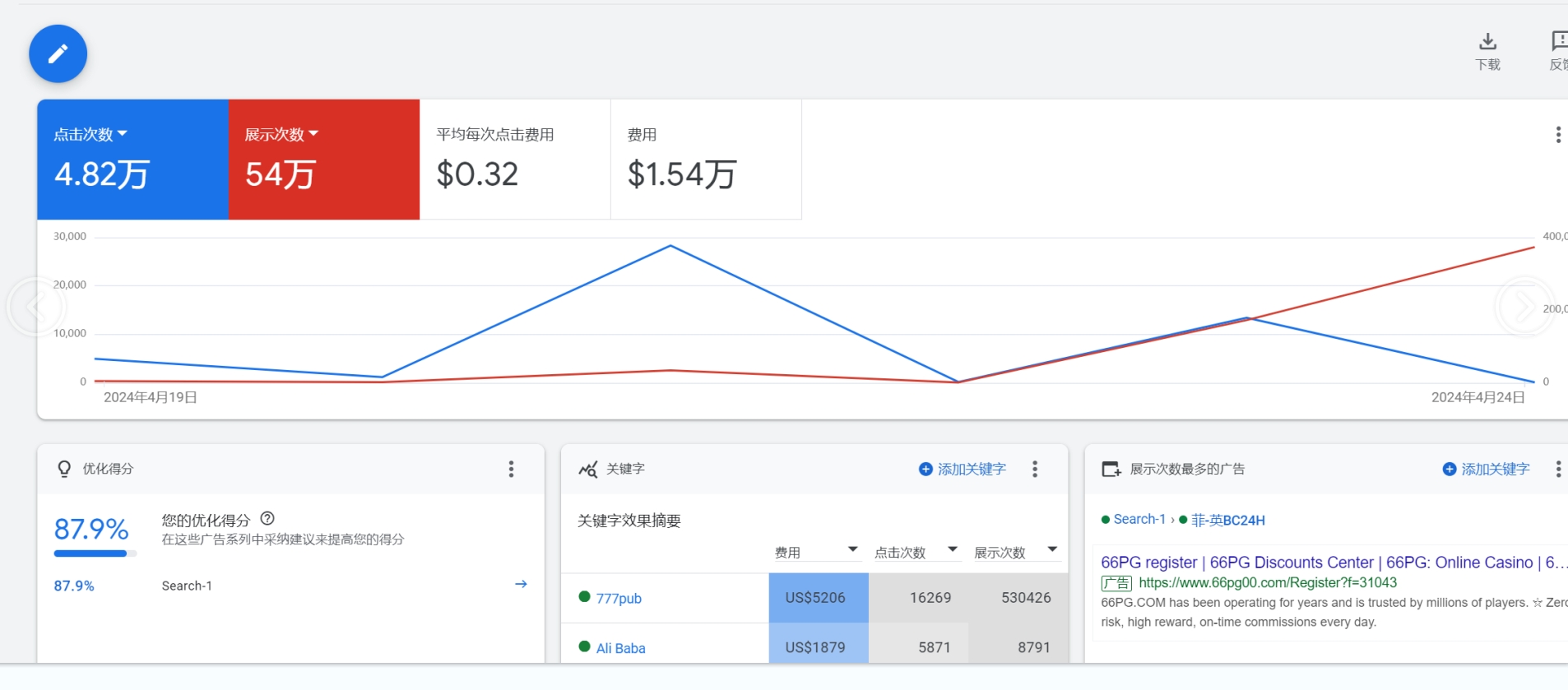
Task: Click the 关键字效果摘要 heading
Action: tap(629, 521)
